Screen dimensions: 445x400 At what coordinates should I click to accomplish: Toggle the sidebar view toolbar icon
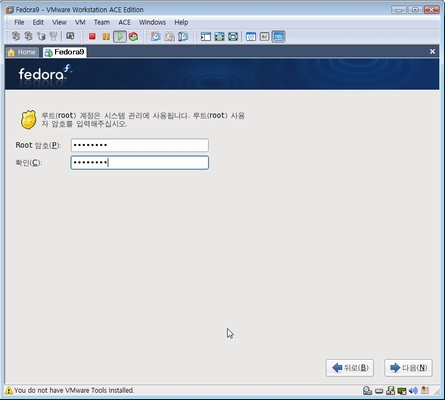[206, 36]
